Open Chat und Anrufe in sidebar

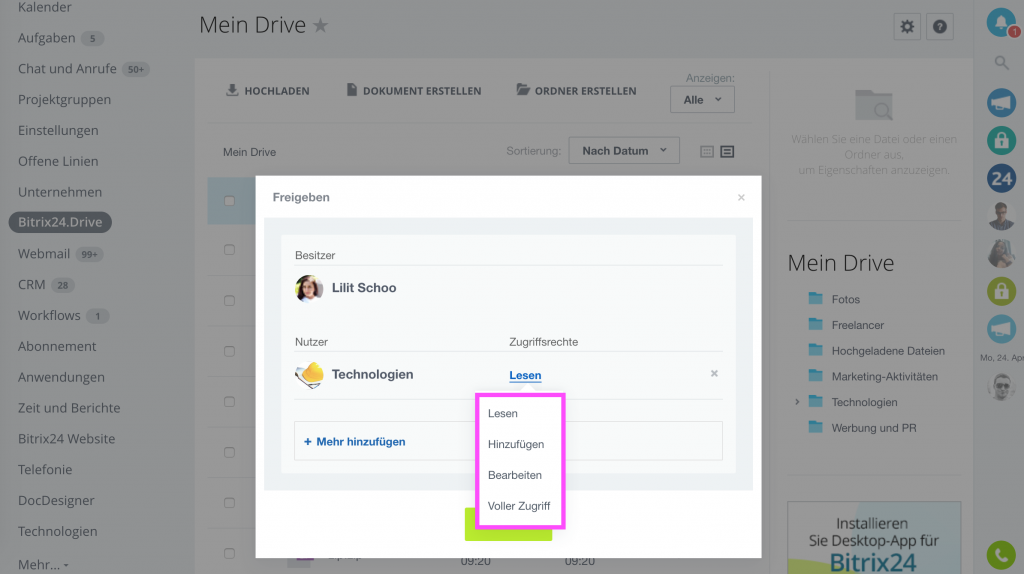[x=67, y=69]
